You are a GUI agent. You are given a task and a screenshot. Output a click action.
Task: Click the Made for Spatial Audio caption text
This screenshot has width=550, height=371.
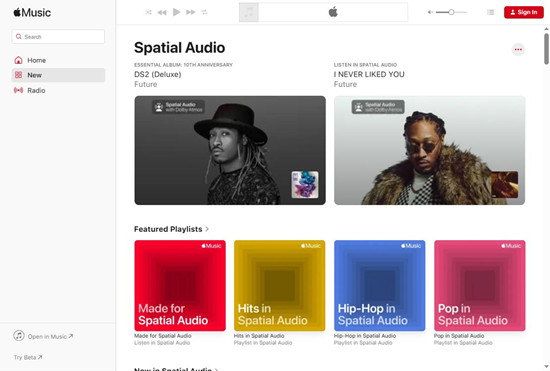point(163,336)
